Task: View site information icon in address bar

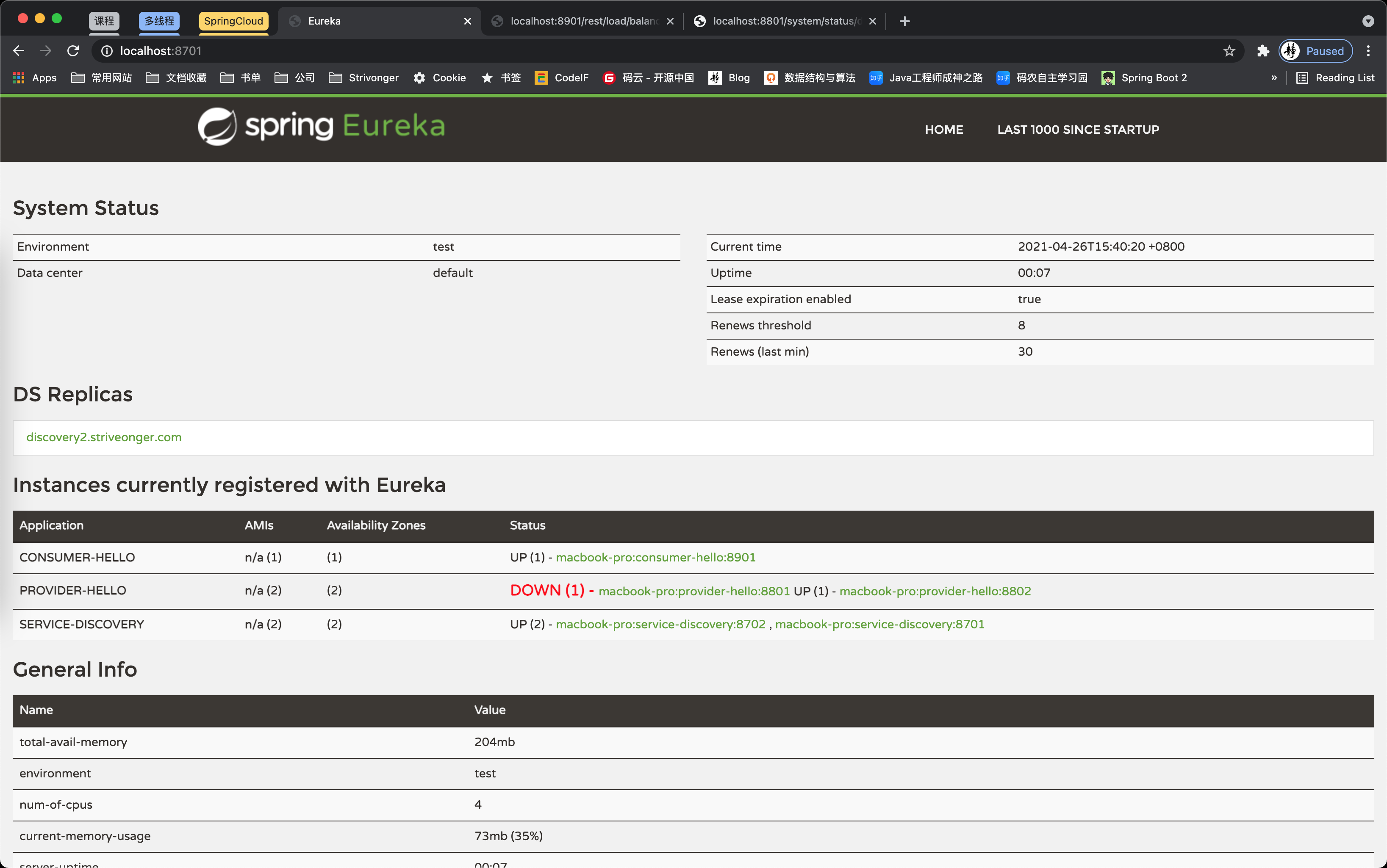Action: 107,51
